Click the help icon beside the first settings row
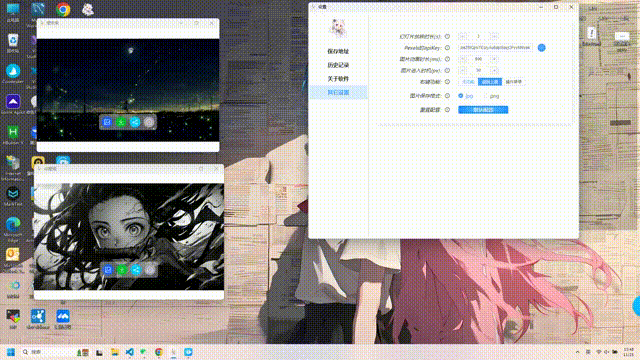This screenshot has width=640, height=360. (x=447, y=36)
